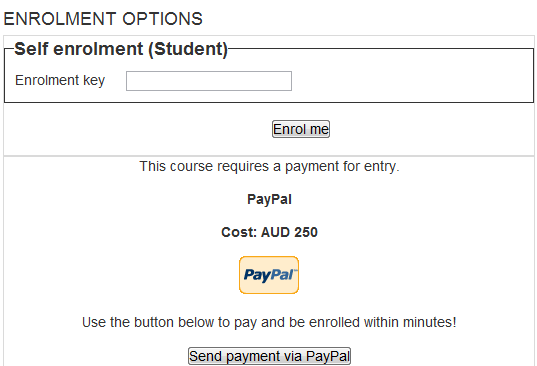Focus the Enrolment key text field
537x366 pixels.
[x=209, y=81]
